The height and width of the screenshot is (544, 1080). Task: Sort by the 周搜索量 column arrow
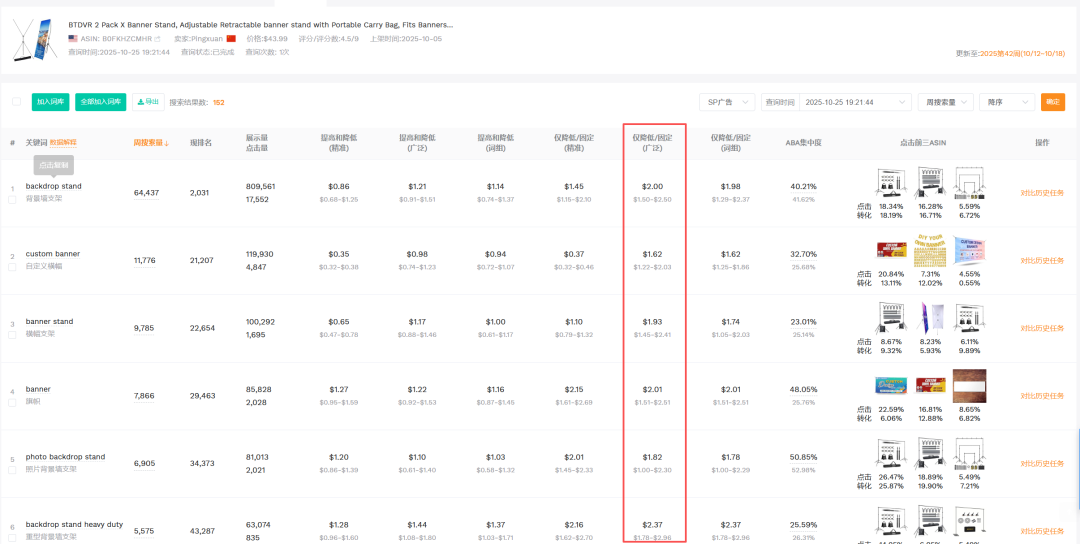coord(167,143)
